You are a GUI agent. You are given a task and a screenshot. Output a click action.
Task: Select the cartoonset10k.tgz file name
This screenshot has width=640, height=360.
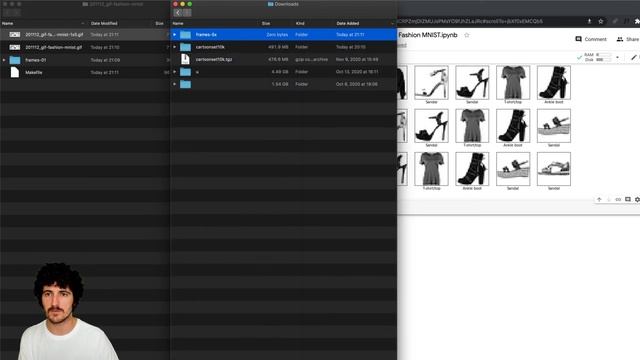click(214, 60)
